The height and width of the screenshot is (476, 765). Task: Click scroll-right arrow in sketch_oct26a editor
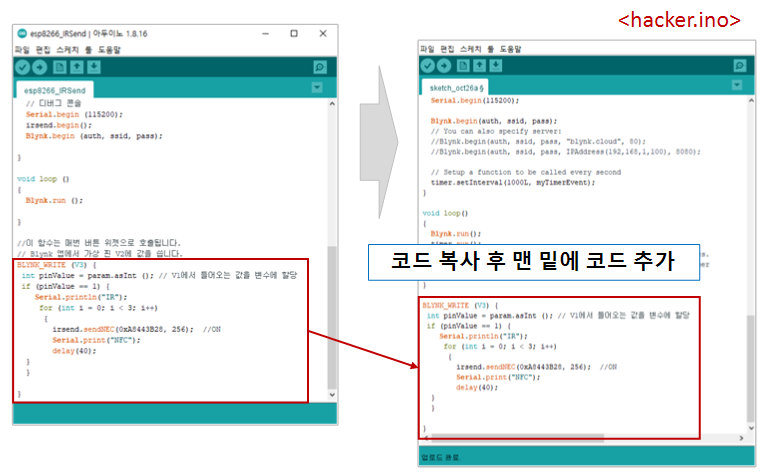click(742, 438)
